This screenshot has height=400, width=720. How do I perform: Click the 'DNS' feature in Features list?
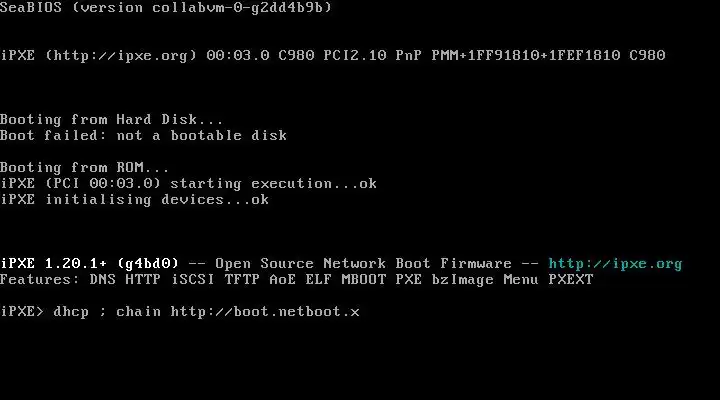pos(102,280)
